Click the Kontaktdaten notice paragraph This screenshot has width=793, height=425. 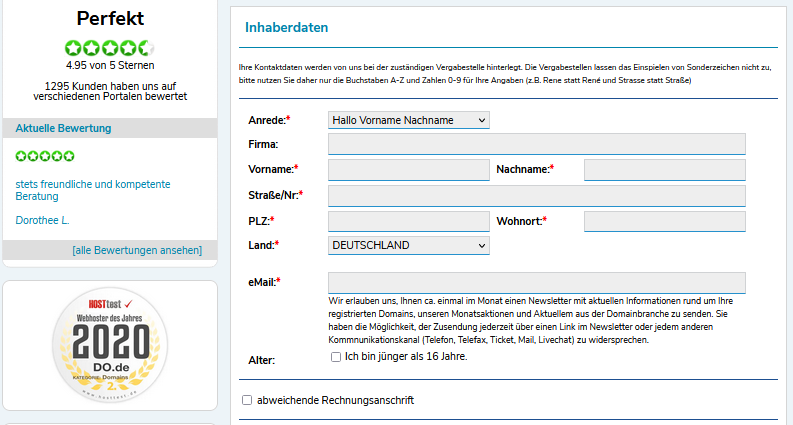point(505,74)
